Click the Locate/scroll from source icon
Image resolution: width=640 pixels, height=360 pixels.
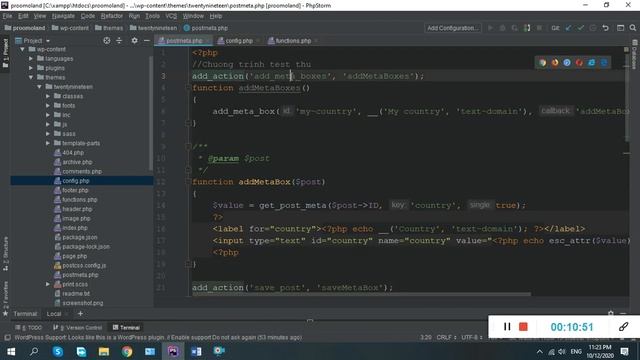point(107,40)
